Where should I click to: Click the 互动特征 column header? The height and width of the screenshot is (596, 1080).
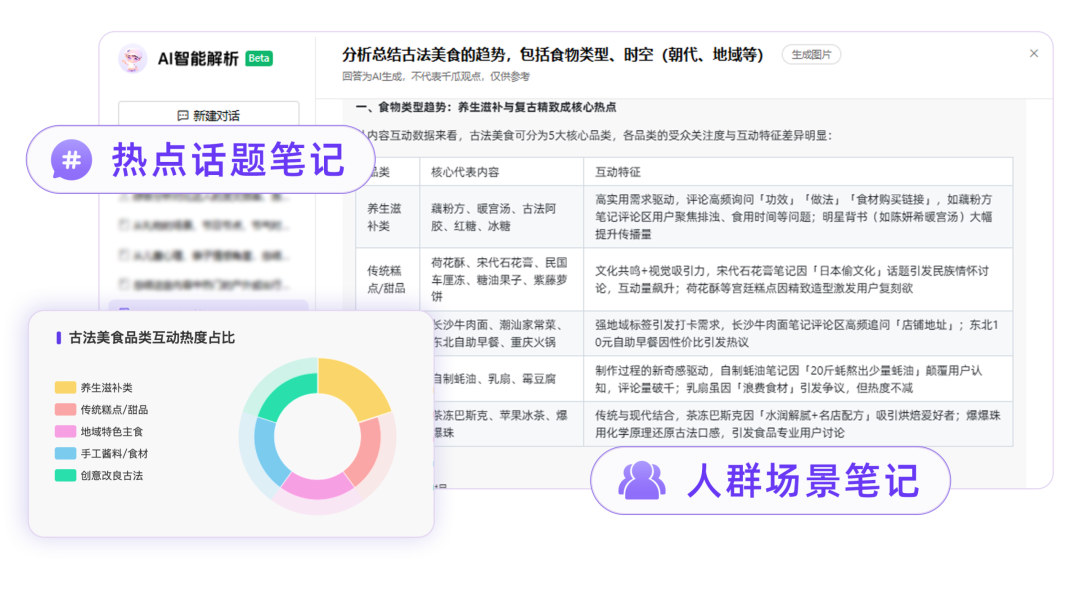coord(618,172)
